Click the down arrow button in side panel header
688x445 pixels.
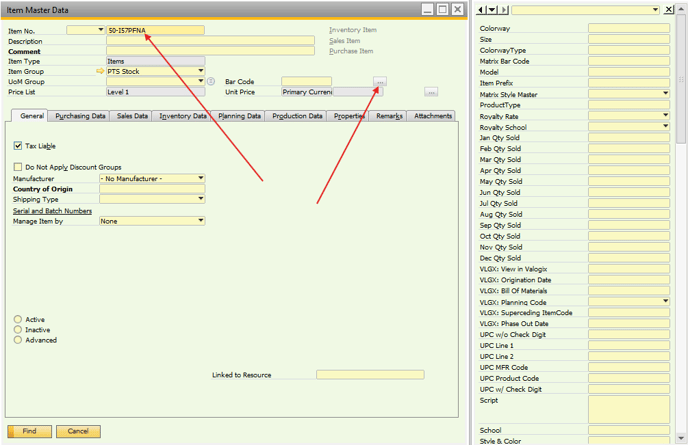pos(492,9)
